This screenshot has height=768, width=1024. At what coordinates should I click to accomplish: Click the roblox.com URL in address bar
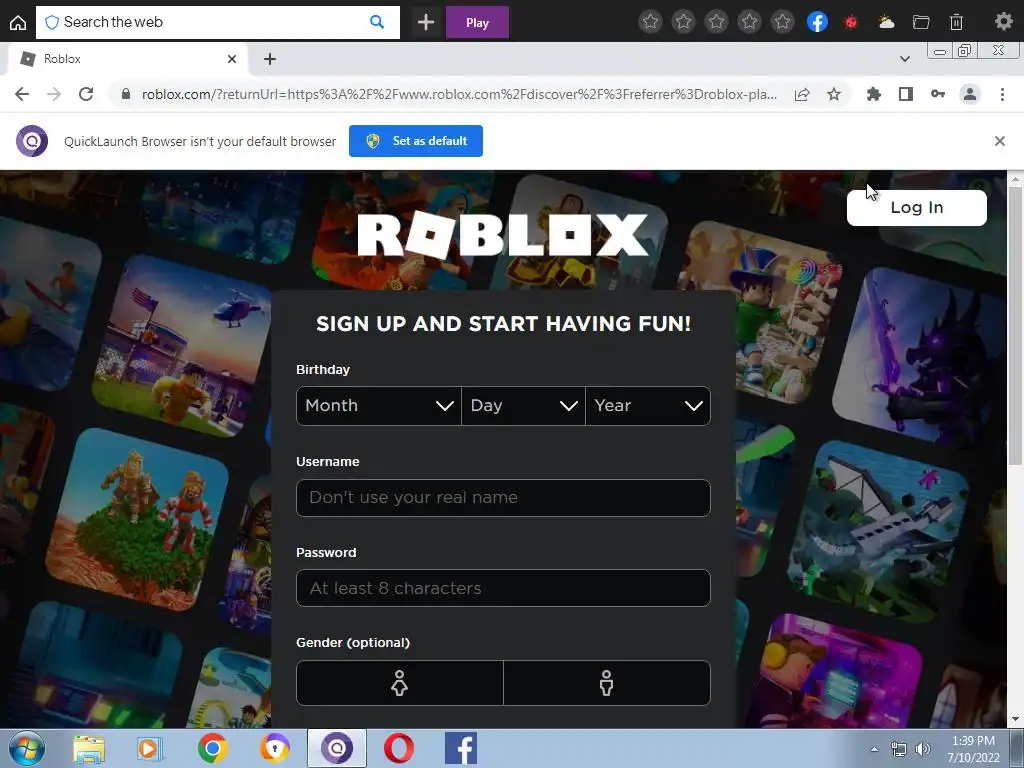tap(459, 94)
